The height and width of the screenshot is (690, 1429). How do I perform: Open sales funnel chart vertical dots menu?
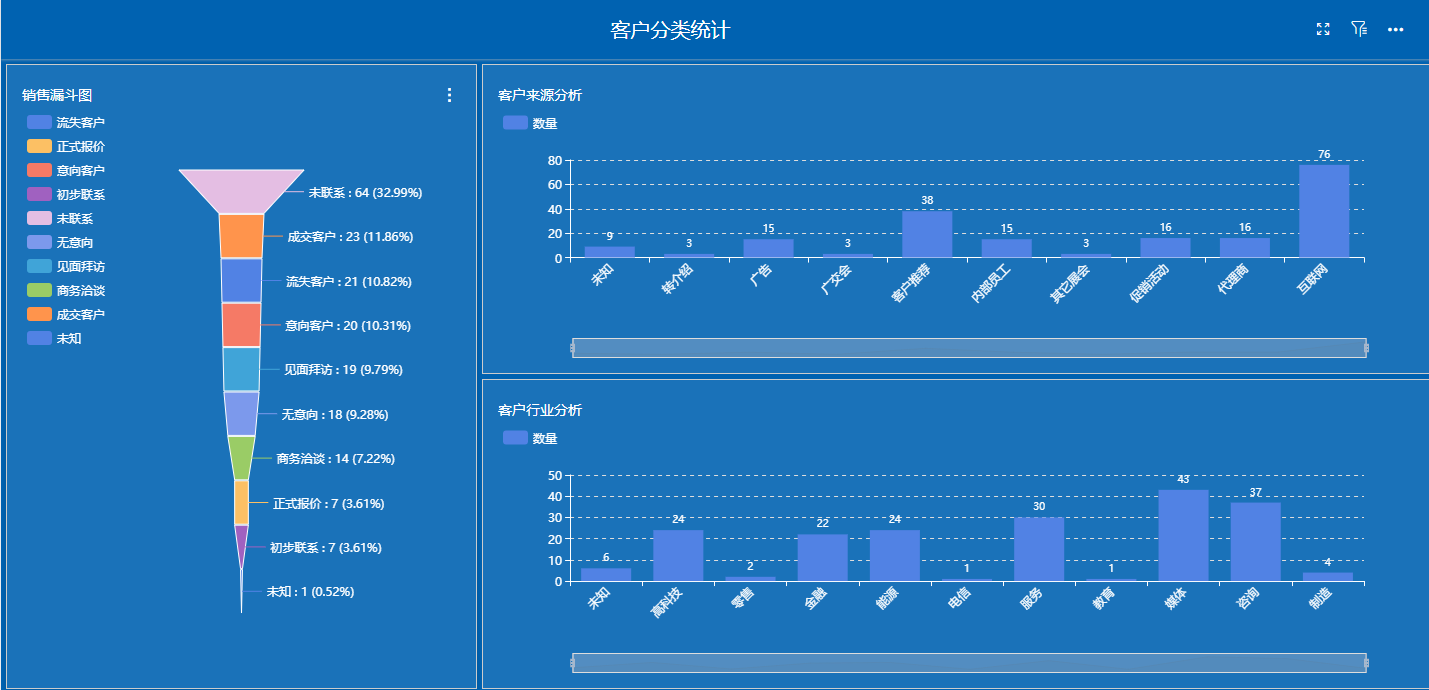(x=449, y=95)
